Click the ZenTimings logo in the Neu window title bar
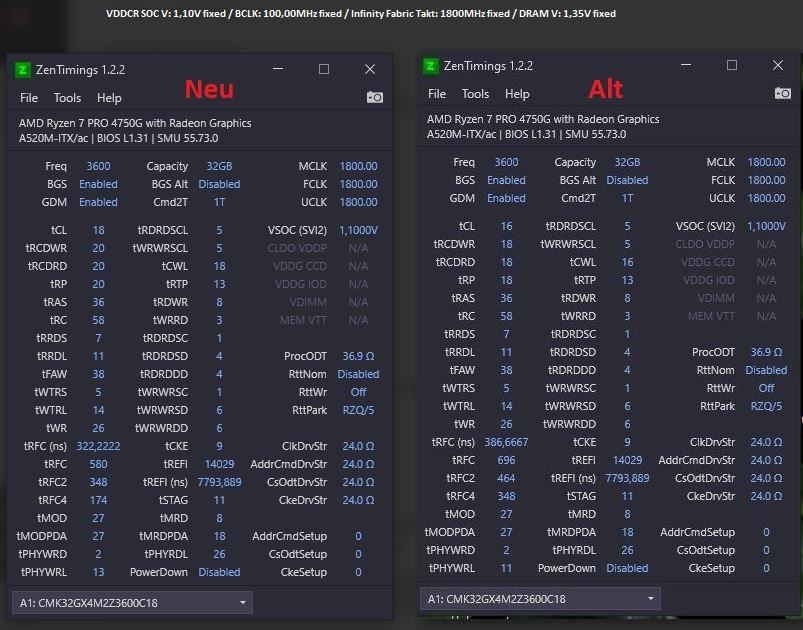Image resolution: width=803 pixels, height=630 pixels. tap(22, 70)
